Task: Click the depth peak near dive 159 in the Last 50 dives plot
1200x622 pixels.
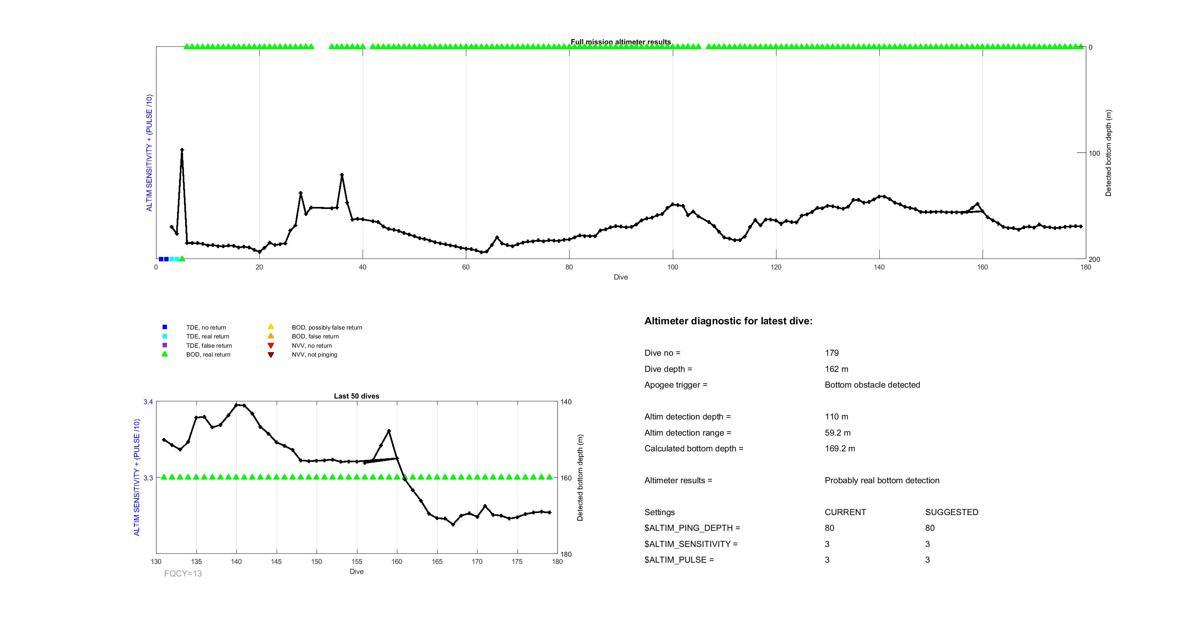Action: pos(389,431)
